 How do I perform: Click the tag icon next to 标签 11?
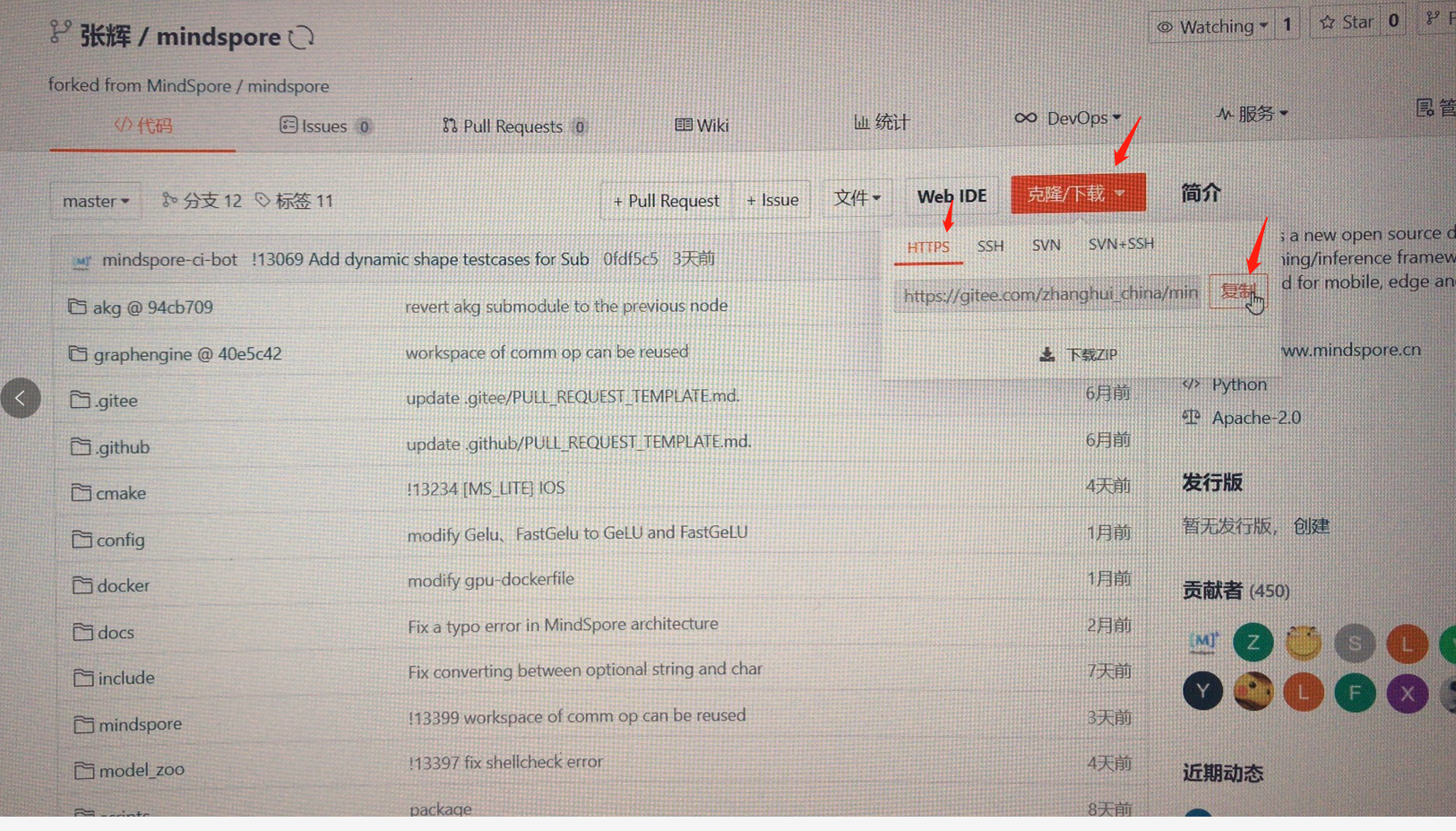click(x=263, y=200)
